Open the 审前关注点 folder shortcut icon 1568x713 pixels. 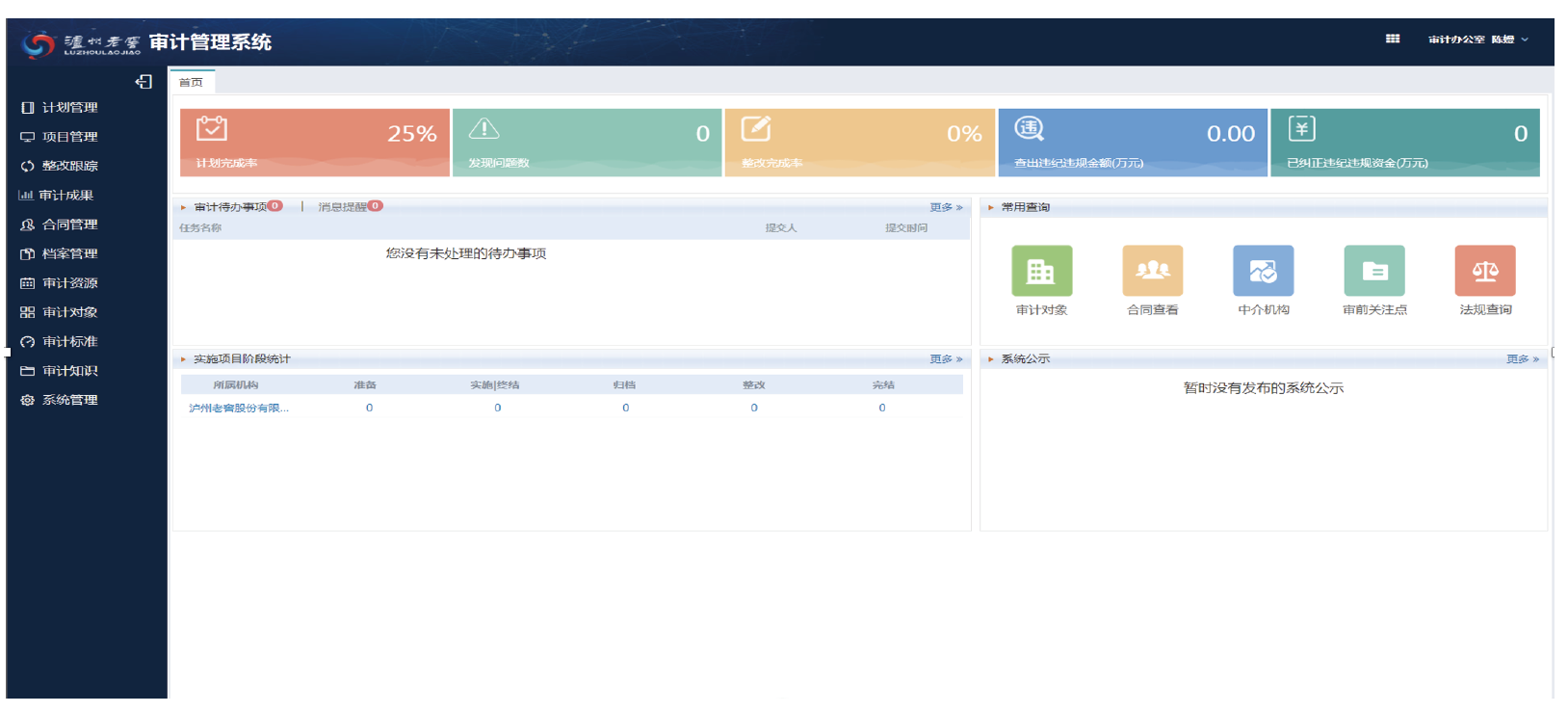[x=1374, y=271]
